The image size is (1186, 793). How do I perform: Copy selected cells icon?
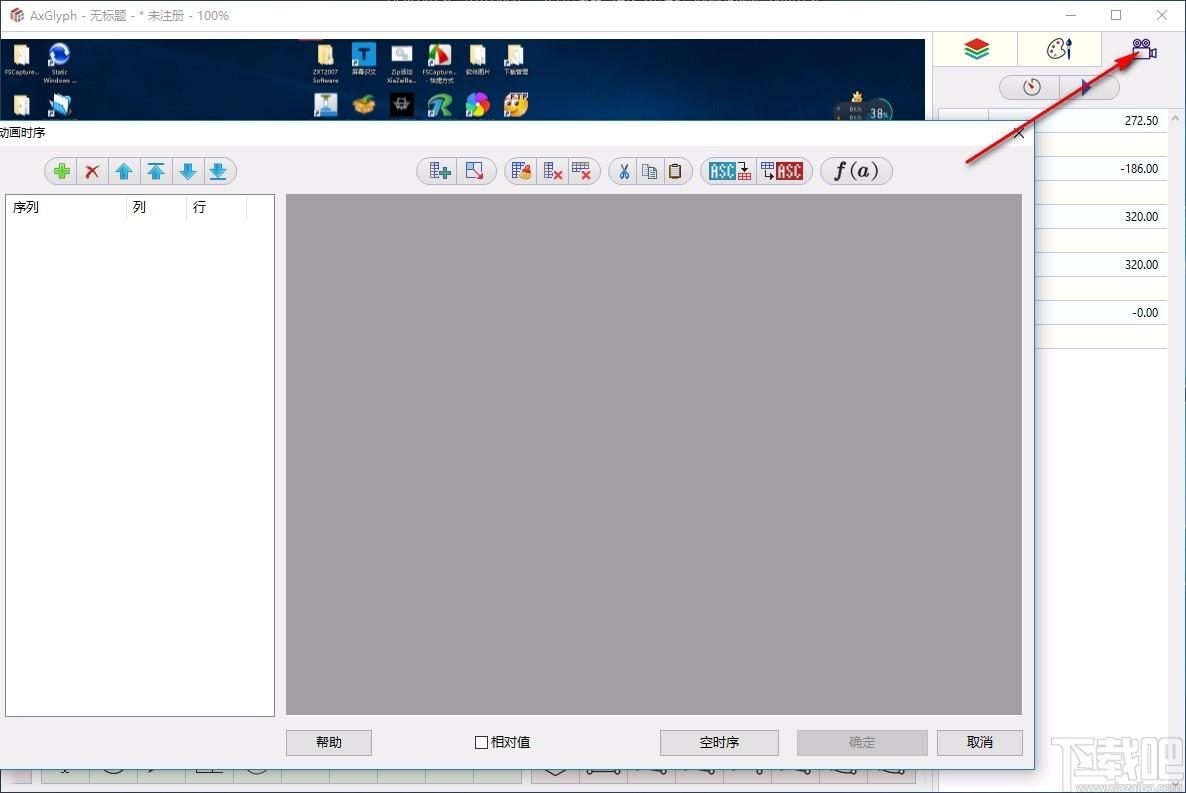click(x=650, y=171)
